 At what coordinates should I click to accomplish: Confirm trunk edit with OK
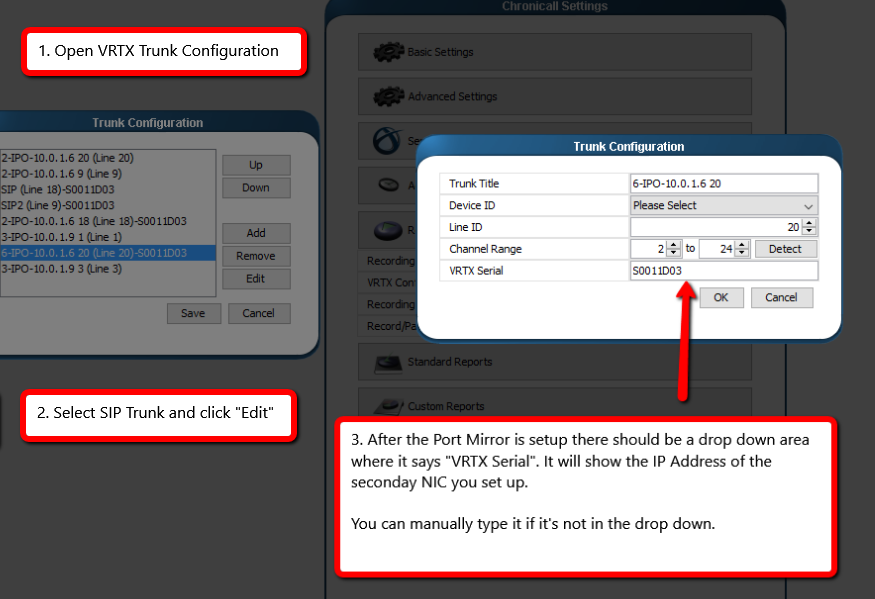point(721,298)
